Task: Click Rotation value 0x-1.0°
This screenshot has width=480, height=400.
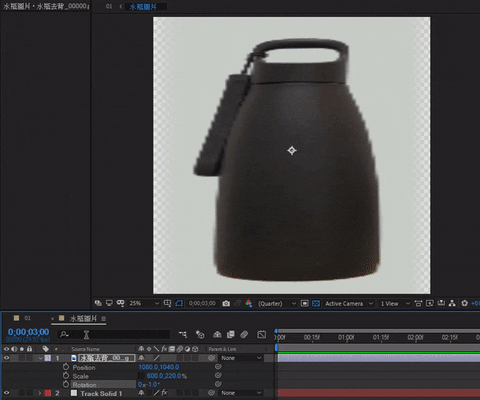Action: 148,385
